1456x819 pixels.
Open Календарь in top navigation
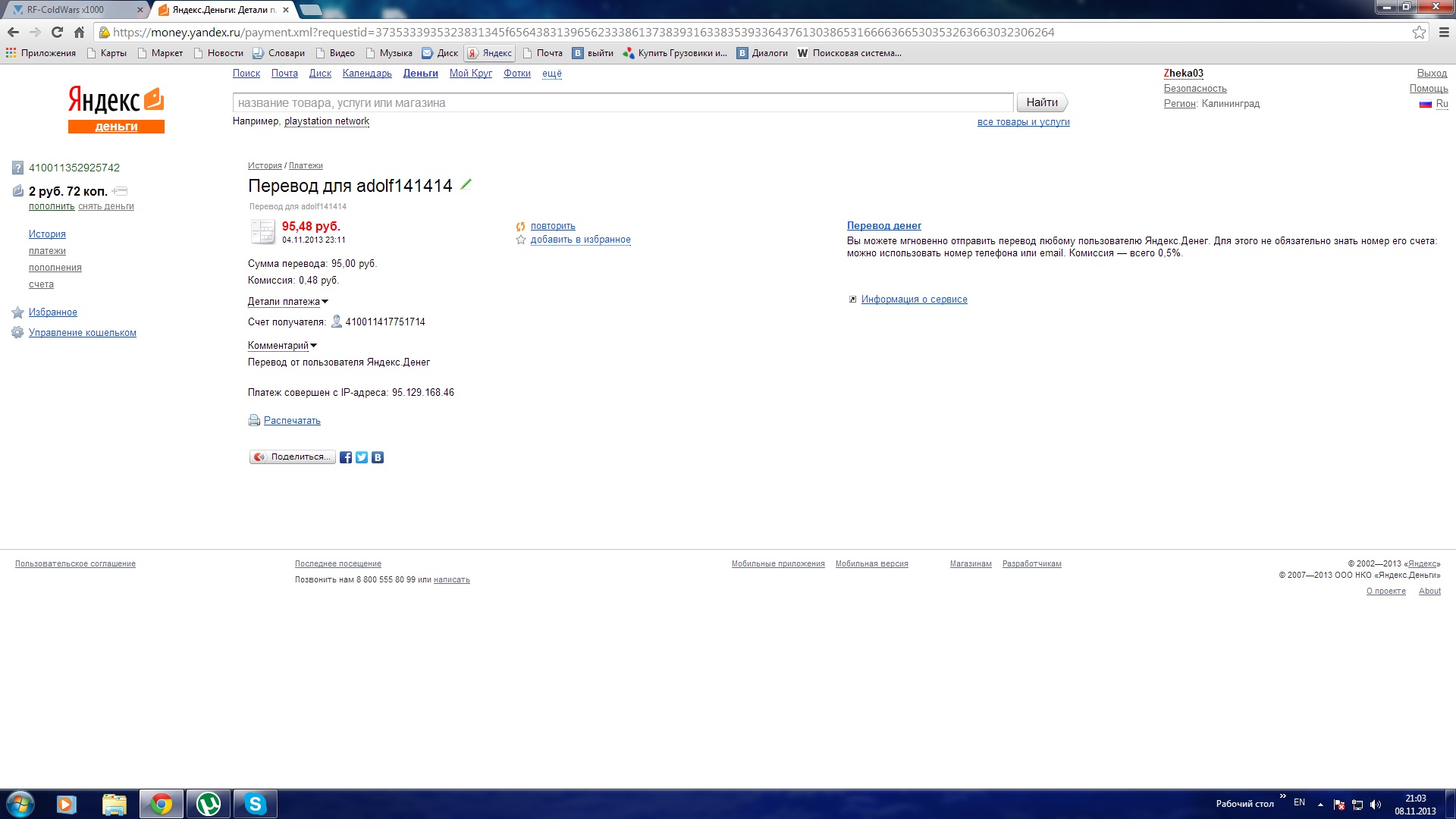pos(367,74)
